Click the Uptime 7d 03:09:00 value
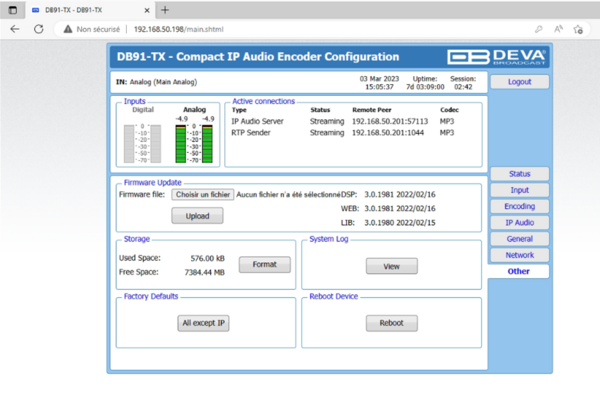The image size is (600, 406). (x=425, y=87)
